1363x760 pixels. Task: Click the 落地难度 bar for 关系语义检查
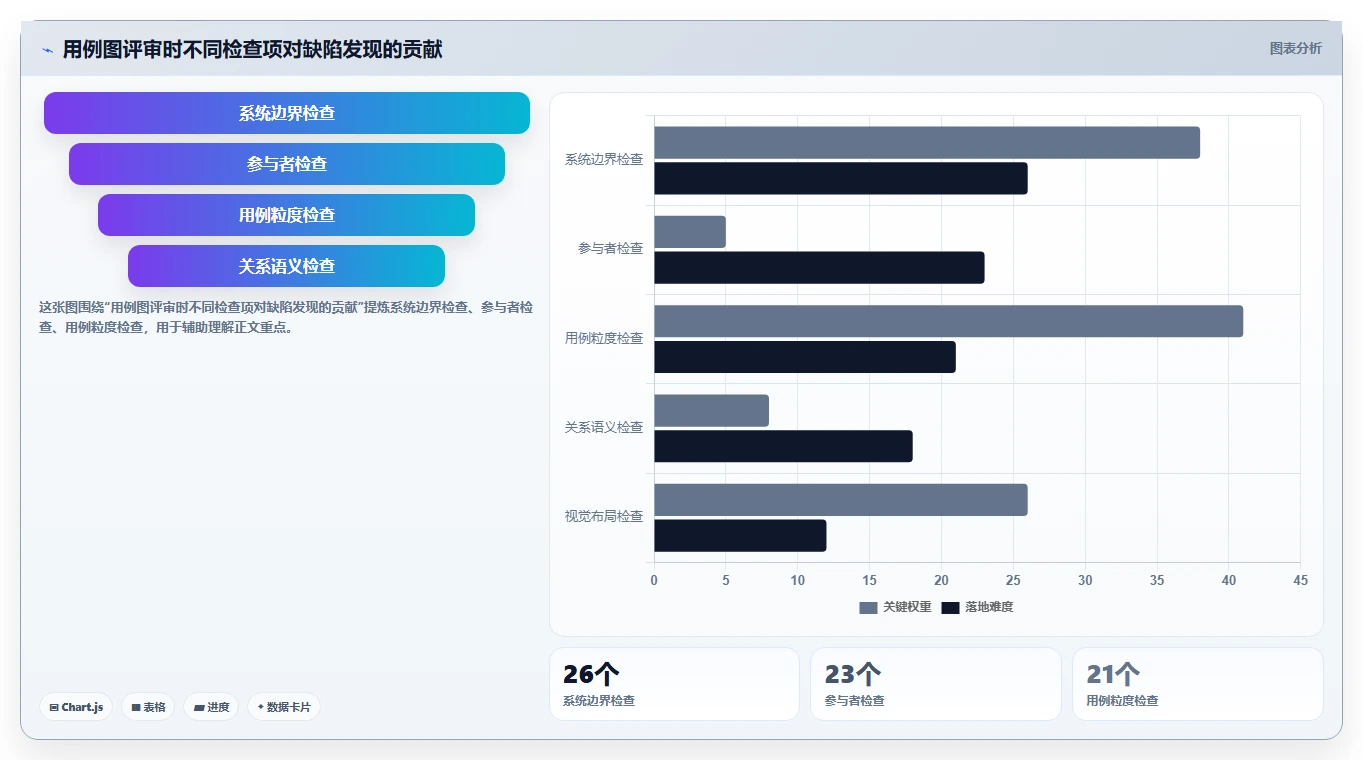point(783,446)
